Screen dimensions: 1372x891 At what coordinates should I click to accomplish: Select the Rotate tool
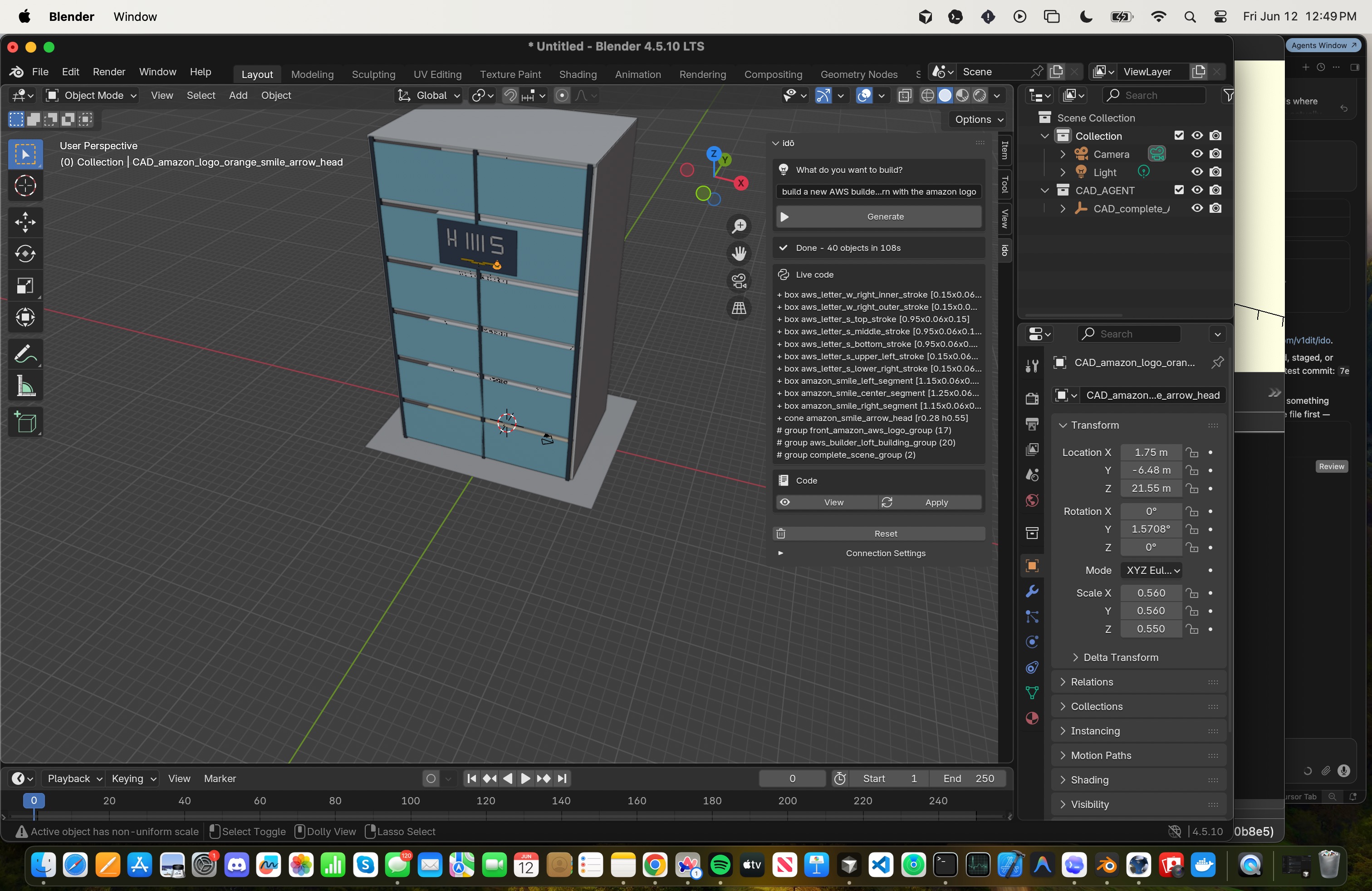pos(25,254)
